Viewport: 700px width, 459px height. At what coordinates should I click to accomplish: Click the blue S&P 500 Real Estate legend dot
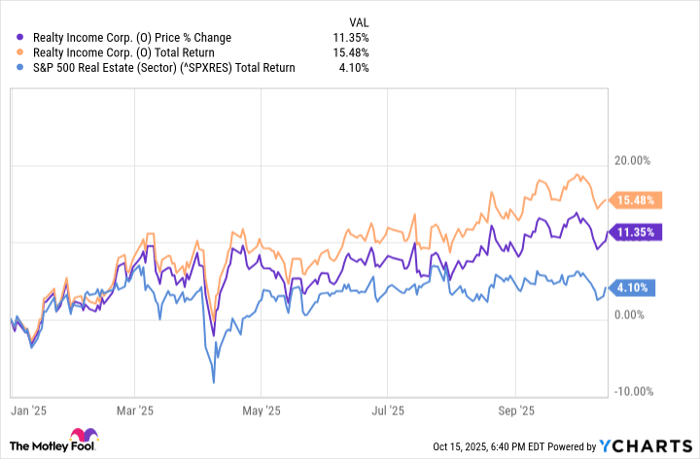pos(21,68)
